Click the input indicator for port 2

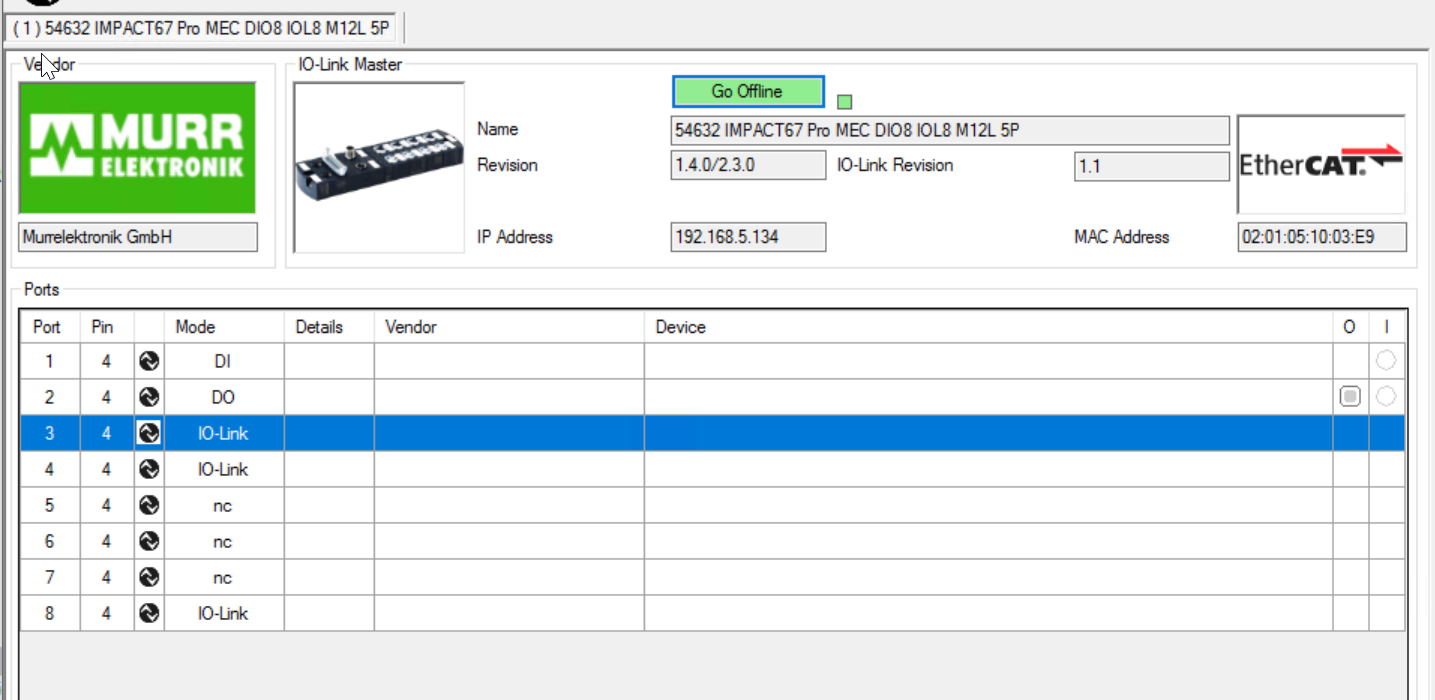tap(1386, 396)
